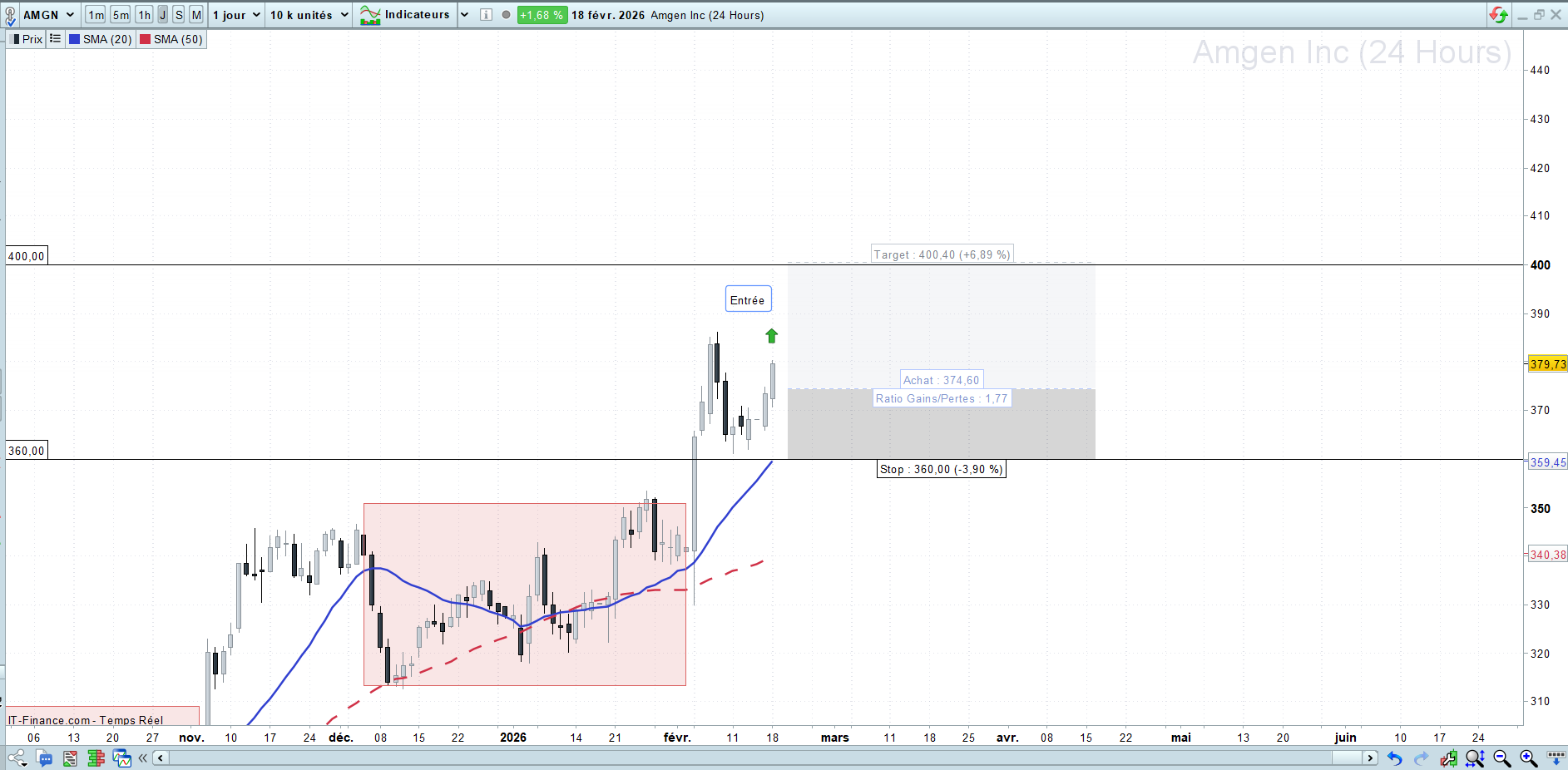Viewport: 1568px width, 770px height.
Task: Open the order list icon
Action: coord(70,758)
